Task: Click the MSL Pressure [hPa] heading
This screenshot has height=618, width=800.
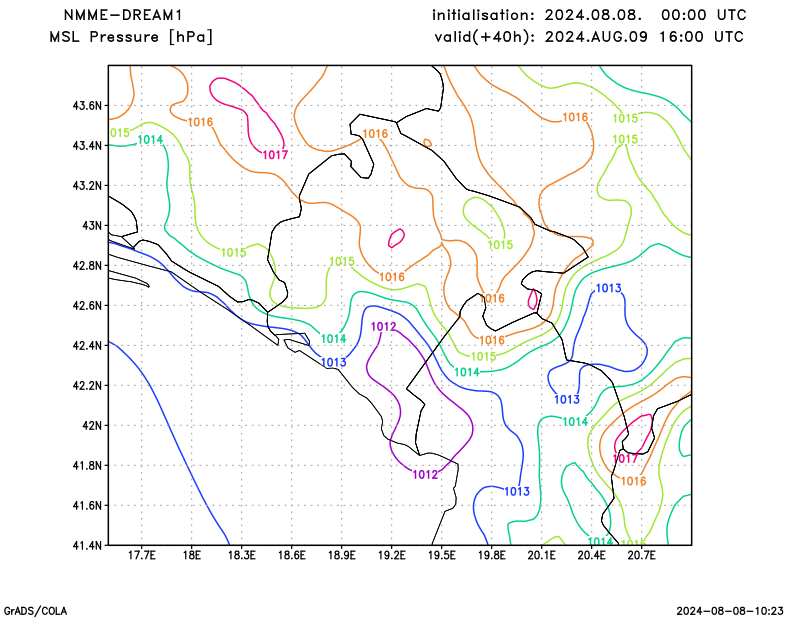Action: 131,37
